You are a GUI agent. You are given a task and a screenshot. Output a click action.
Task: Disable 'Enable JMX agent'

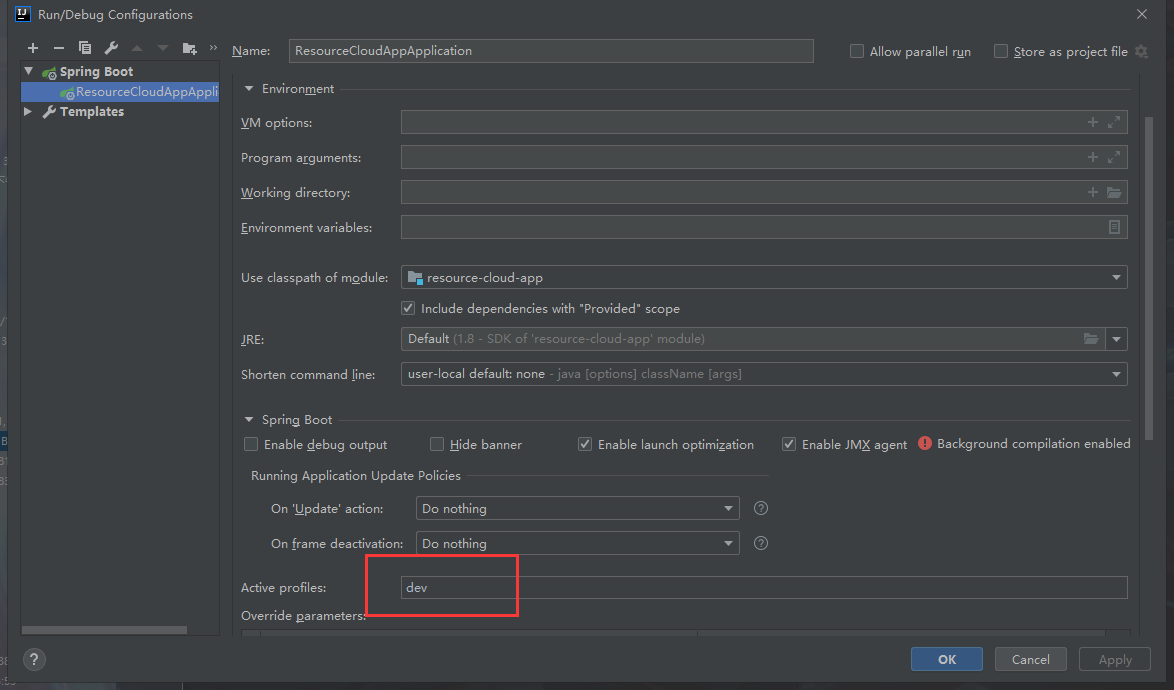click(788, 444)
